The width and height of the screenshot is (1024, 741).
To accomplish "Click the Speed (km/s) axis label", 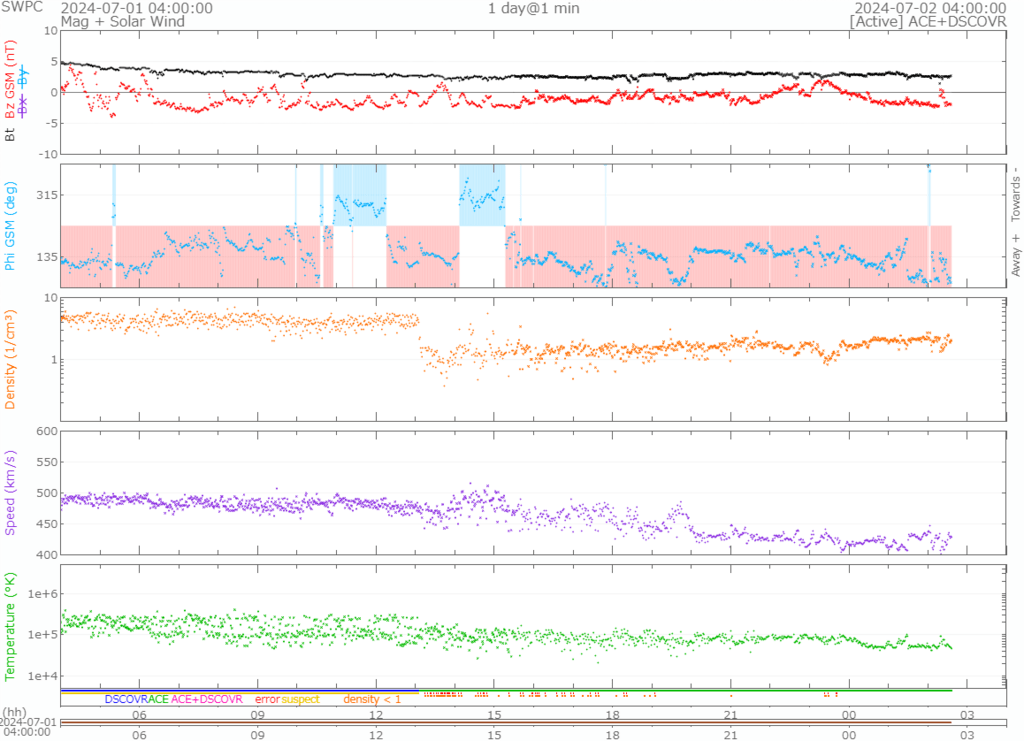I will tap(12, 492).
